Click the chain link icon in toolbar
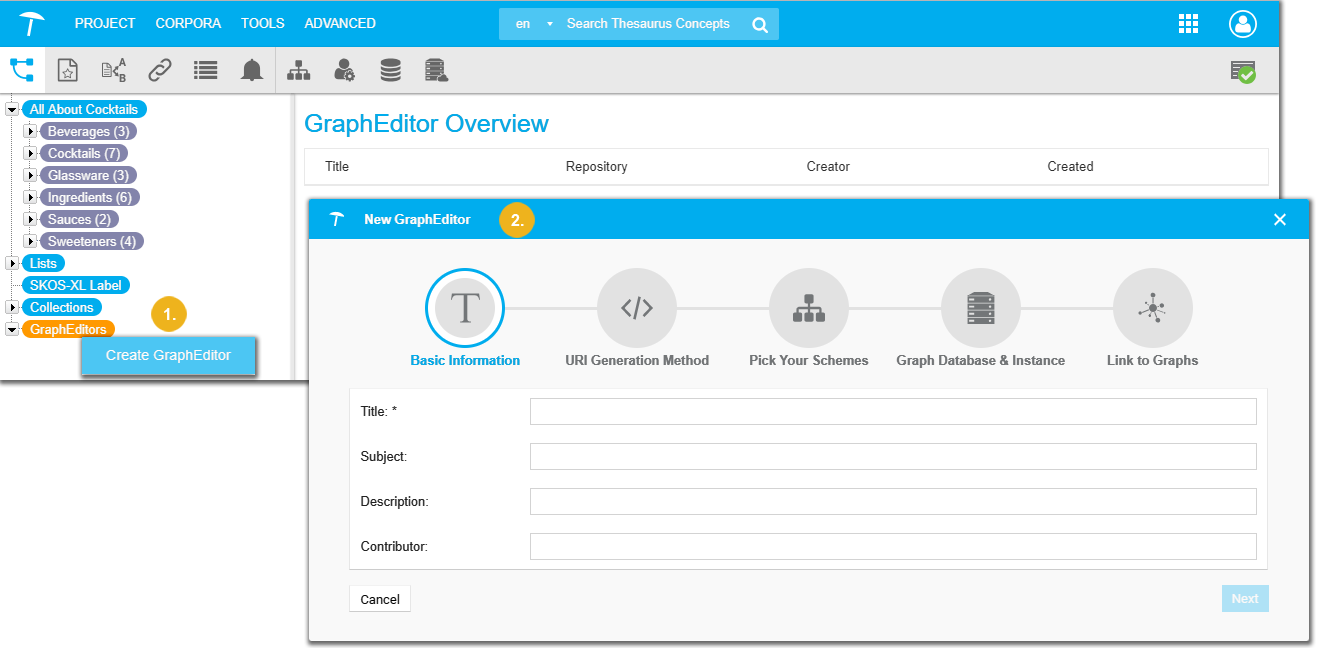Viewport: 1318px width, 648px height. coord(160,70)
